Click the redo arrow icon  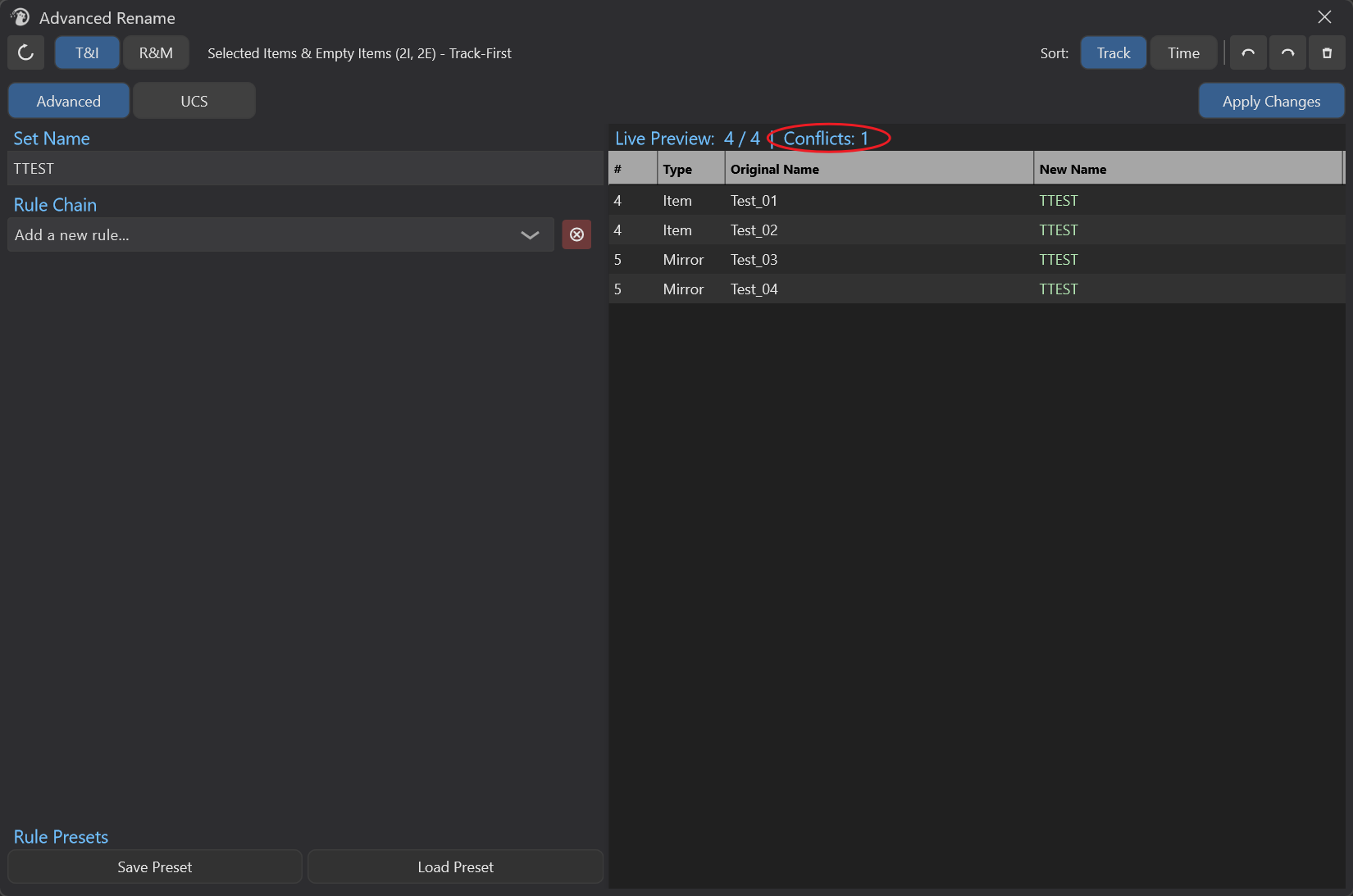1287,53
